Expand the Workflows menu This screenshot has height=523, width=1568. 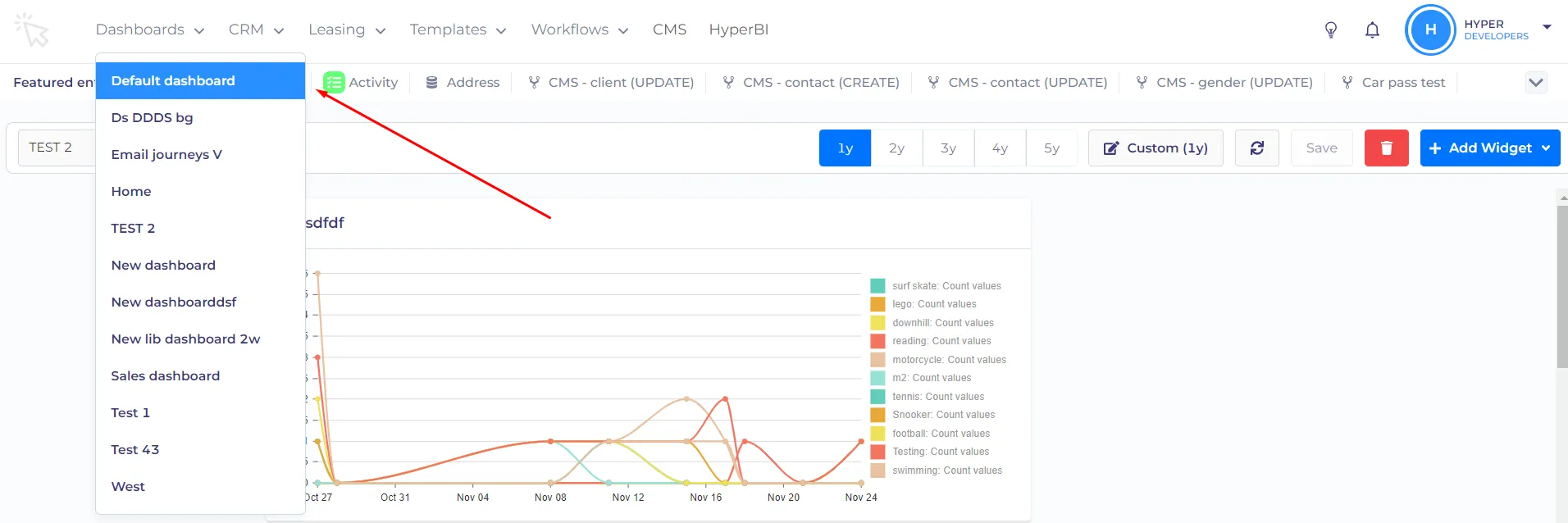[x=580, y=30]
